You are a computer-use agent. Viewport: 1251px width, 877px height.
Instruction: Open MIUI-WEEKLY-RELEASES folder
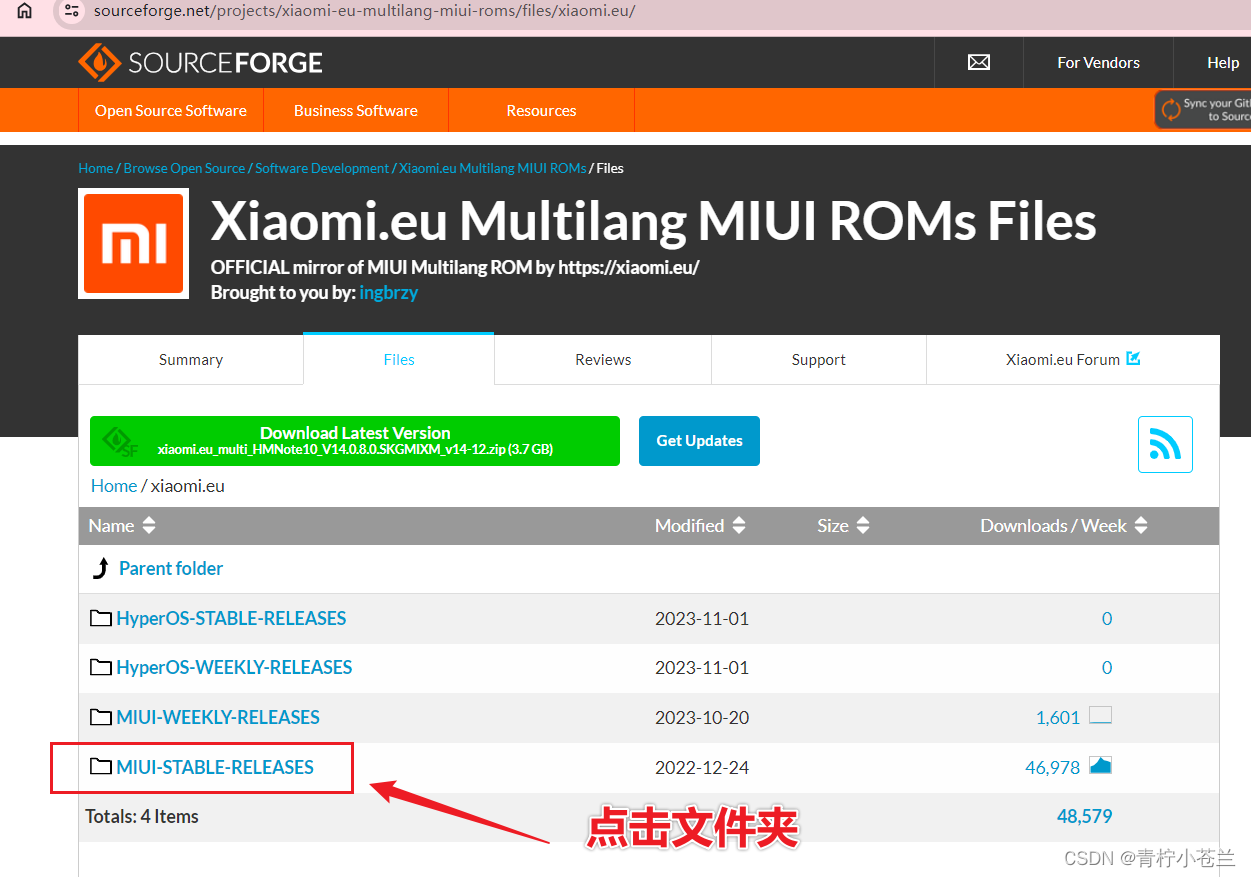218,717
